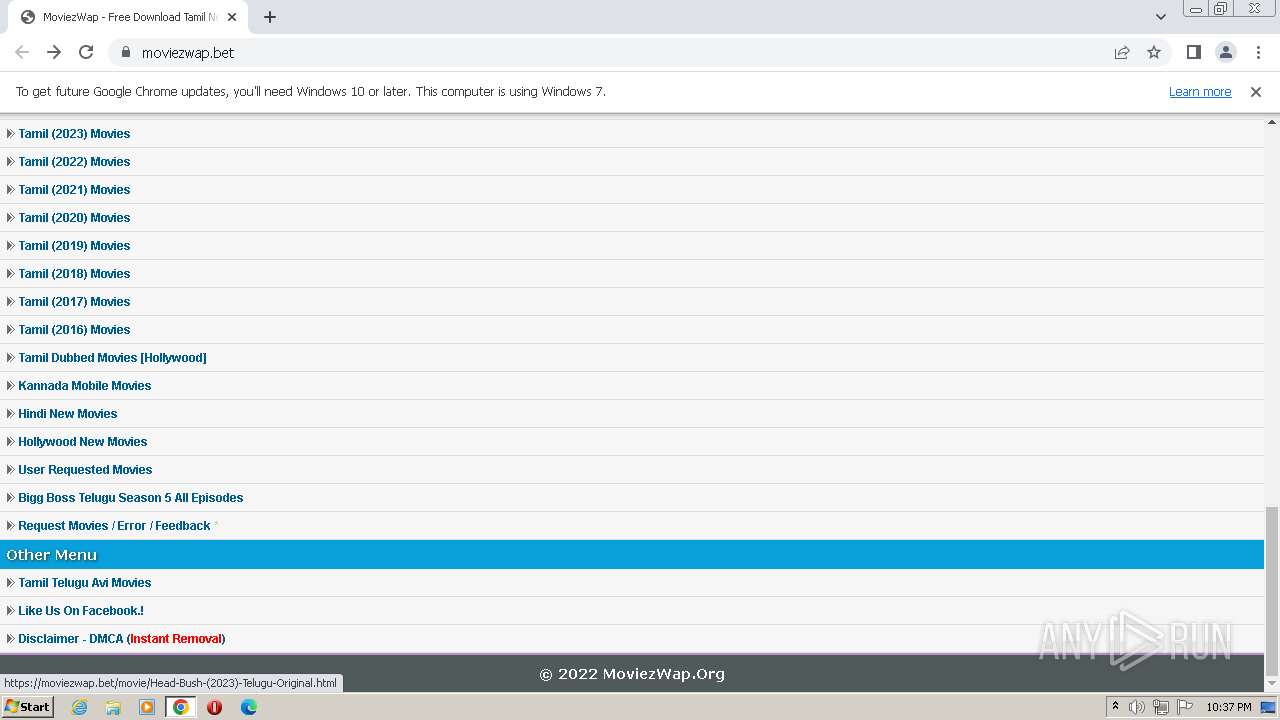Click arrow bullet beside Tamil (2021) Movies
The width and height of the screenshot is (1280, 720).
[10, 189]
